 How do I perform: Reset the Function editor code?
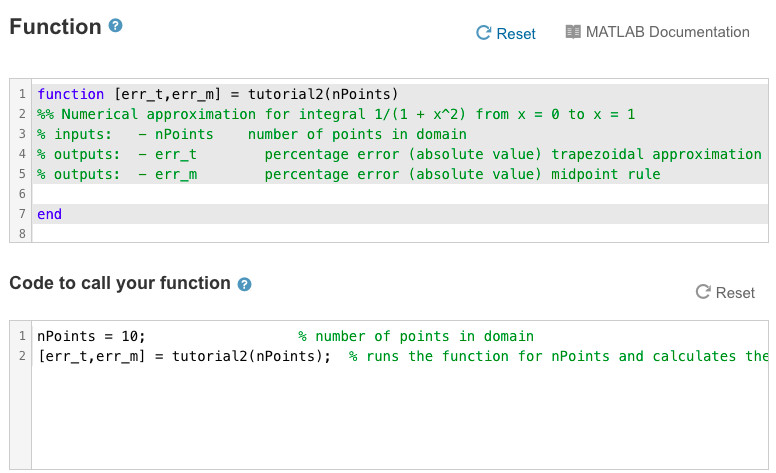[x=506, y=34]
